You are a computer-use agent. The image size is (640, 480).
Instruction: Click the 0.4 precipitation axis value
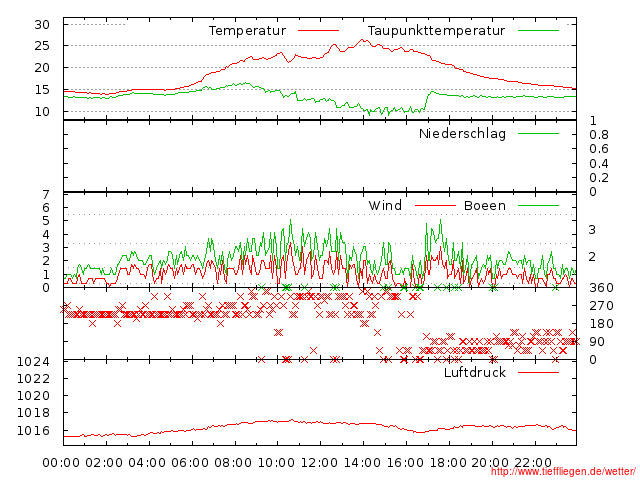599,164
